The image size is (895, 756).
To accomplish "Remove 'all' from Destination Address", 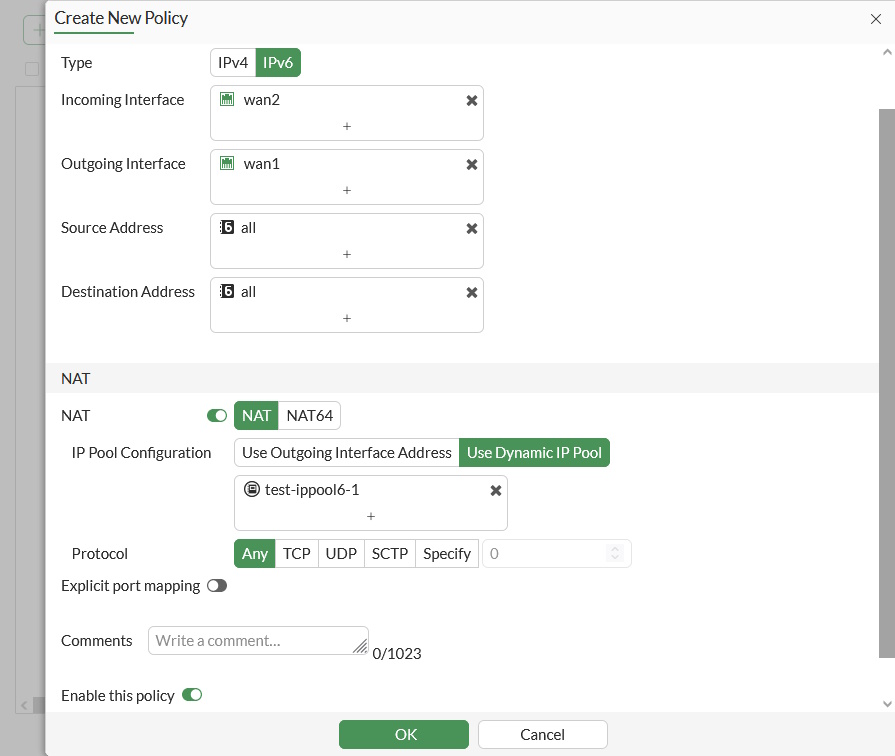I will (x=472, y=293).
